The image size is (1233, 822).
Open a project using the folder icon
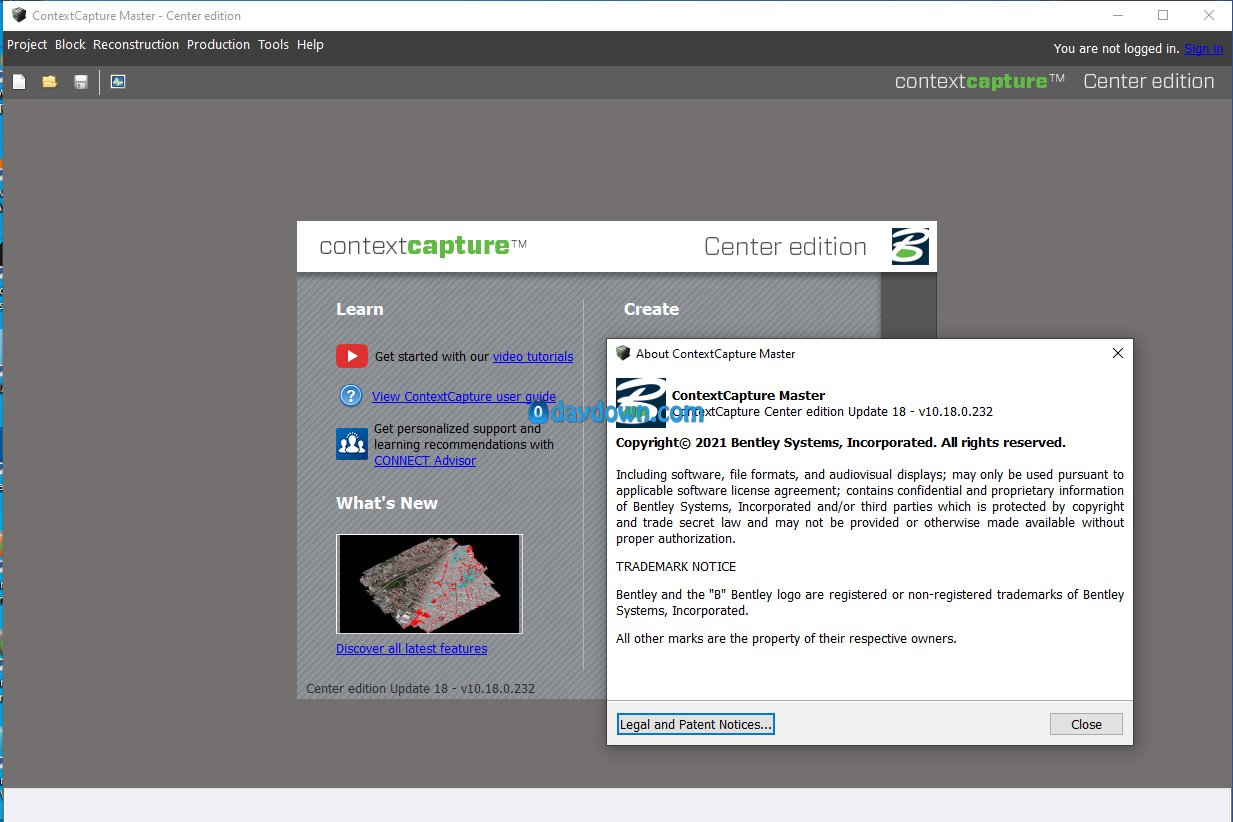pyautogui.click(x=49, y=82)
